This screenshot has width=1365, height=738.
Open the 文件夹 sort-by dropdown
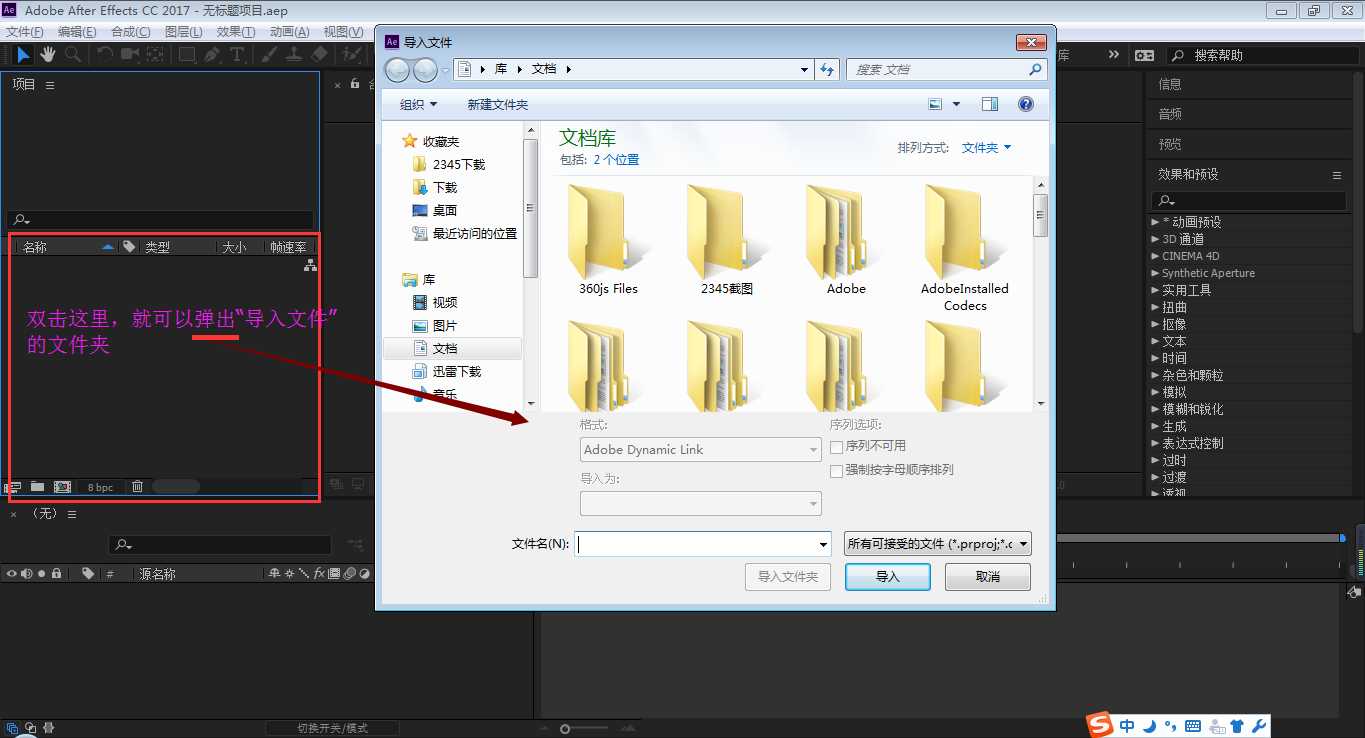tap(986, 147)
